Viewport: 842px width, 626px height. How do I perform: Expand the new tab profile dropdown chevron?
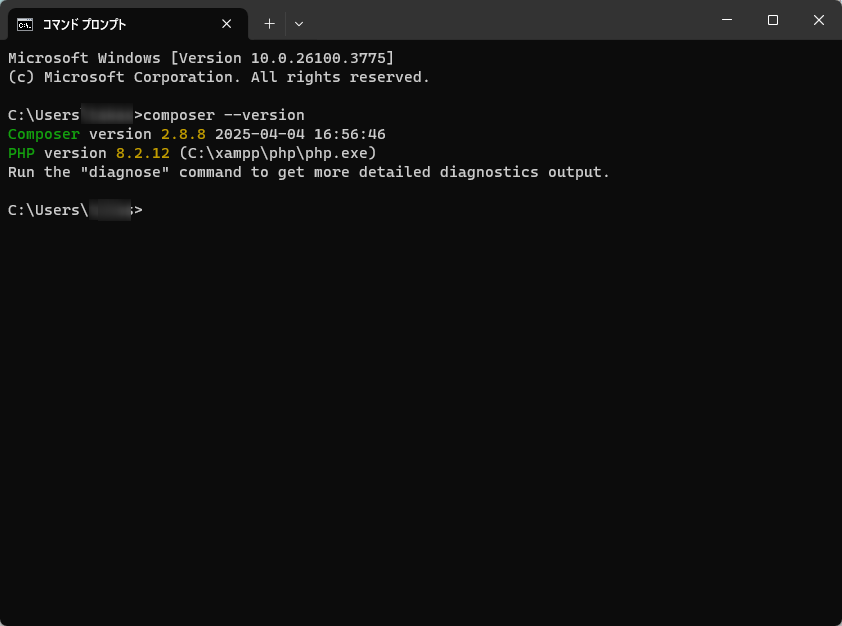(299, 24)
